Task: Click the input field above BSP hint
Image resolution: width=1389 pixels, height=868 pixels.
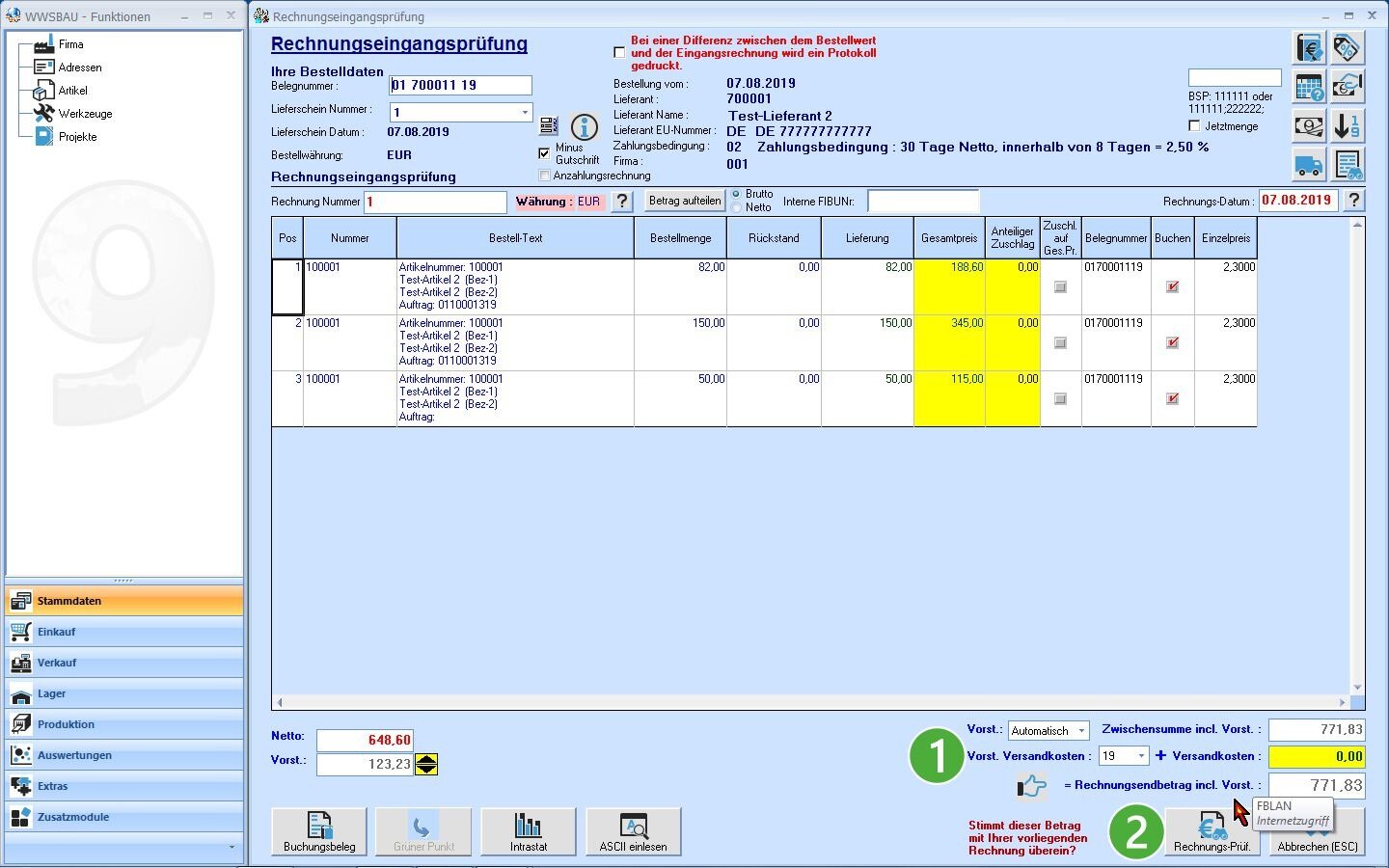Action: (1235, 78)
